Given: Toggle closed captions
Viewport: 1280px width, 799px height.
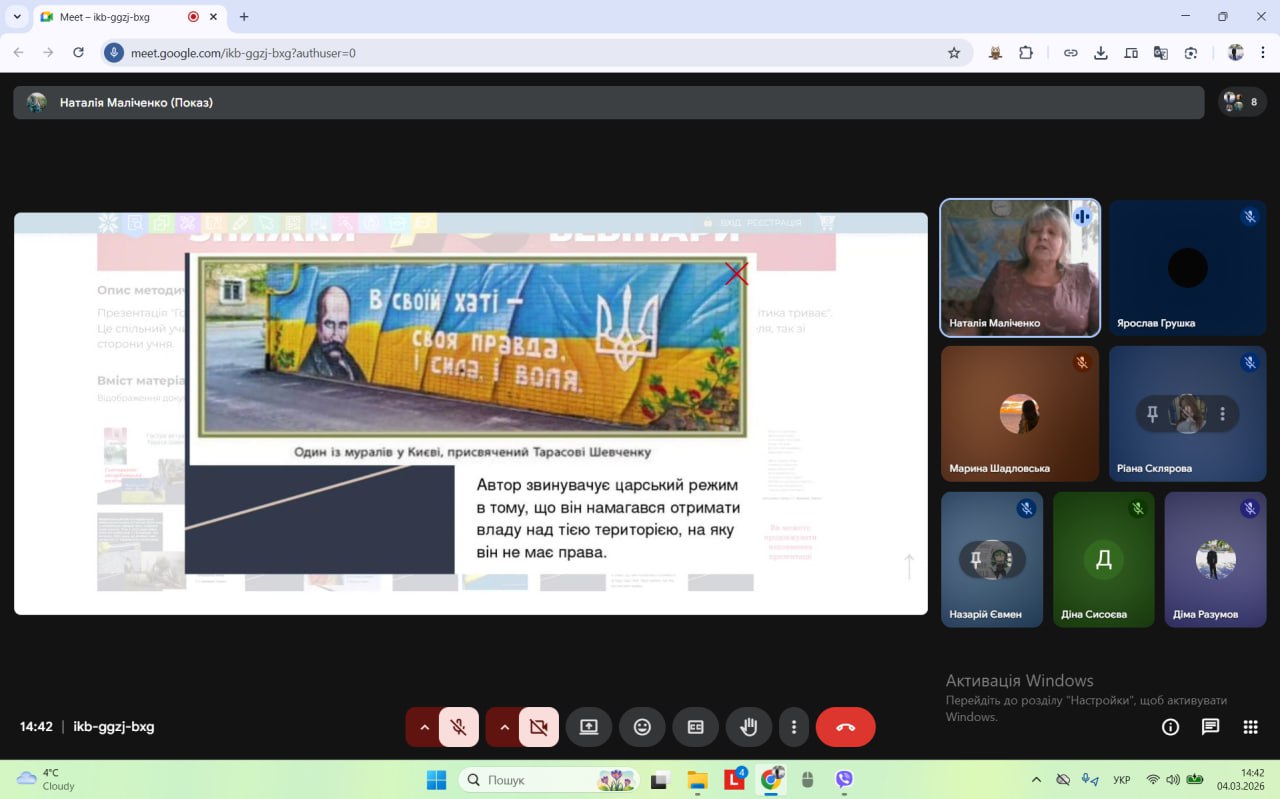Looking at the screenshot, I should coord(695,727).
